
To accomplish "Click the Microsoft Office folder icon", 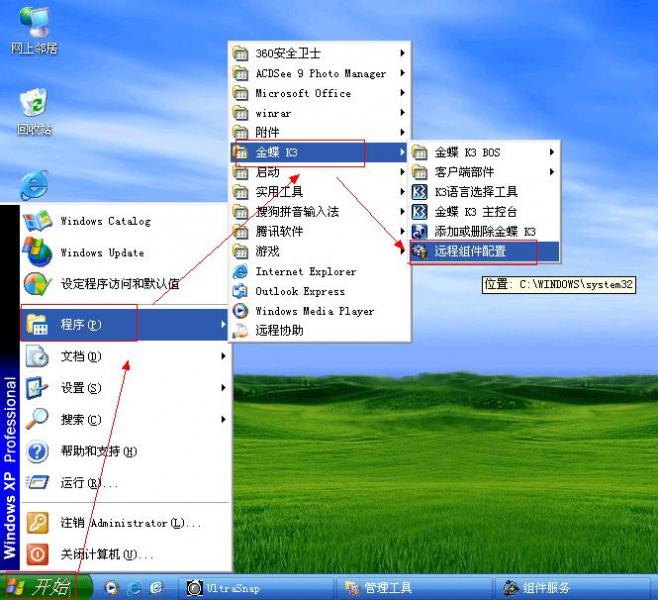I will 240,93.
